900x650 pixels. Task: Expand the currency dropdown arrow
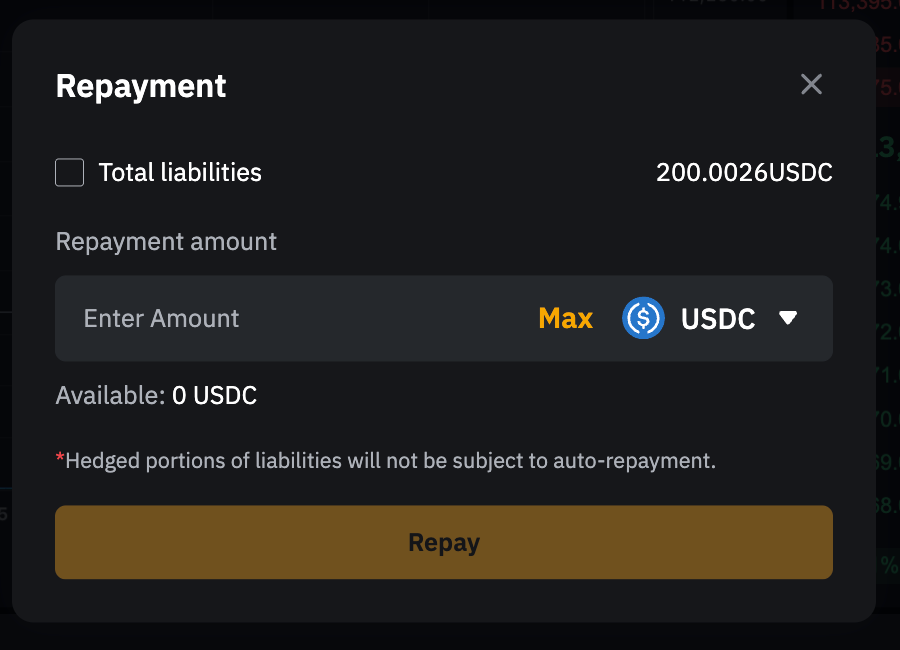[x=788, y=318]
